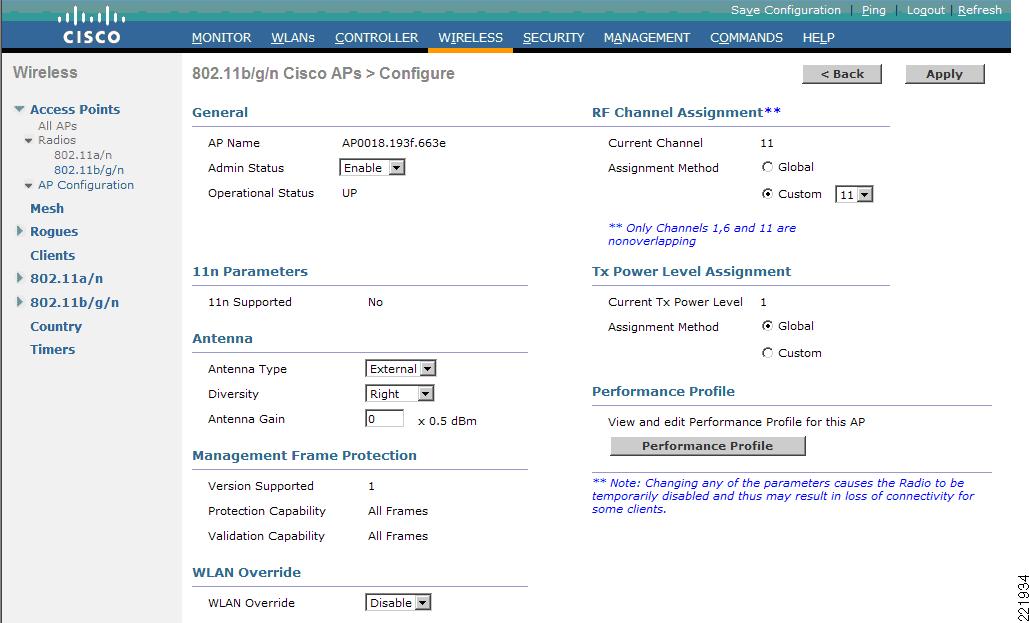The height and width of the screenshot is (623, 1029).
Task: Select Global for RF channel assignment
Action: [767, 167]
